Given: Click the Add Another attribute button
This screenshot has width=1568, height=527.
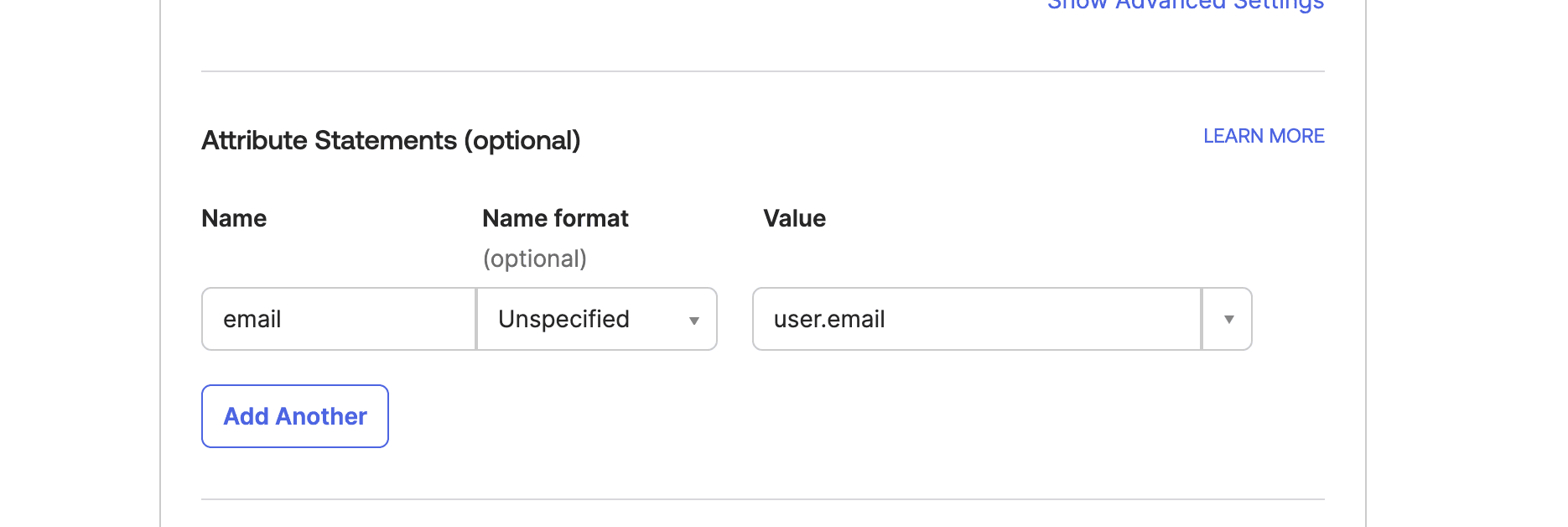Looking at the screenshot, I should coord(294,415).
